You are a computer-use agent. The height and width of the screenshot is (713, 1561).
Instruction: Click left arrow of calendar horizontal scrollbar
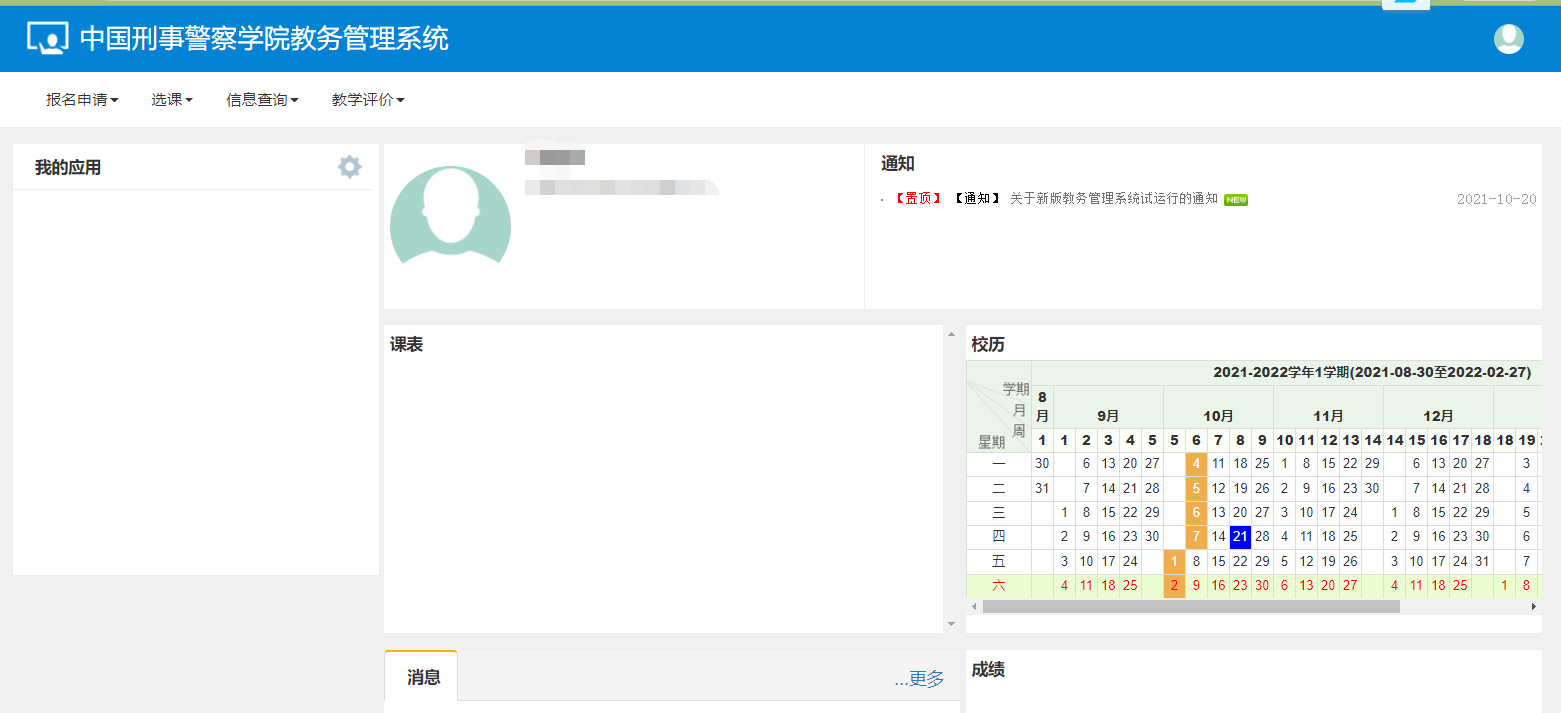pyautogui.click(x=973, y=606)
